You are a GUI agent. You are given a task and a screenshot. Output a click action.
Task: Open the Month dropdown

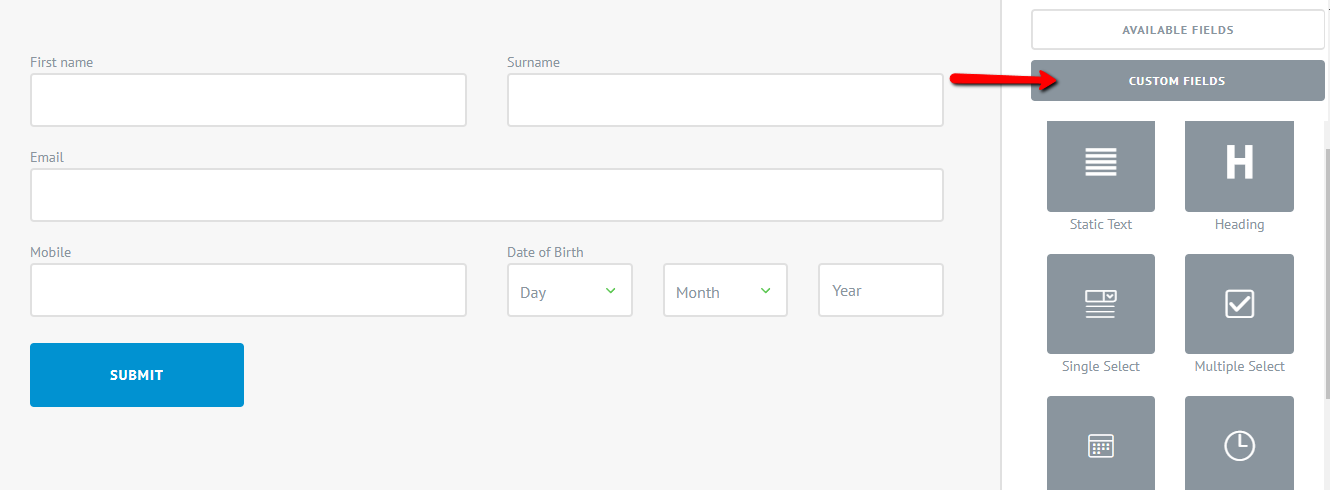(725, 291)
